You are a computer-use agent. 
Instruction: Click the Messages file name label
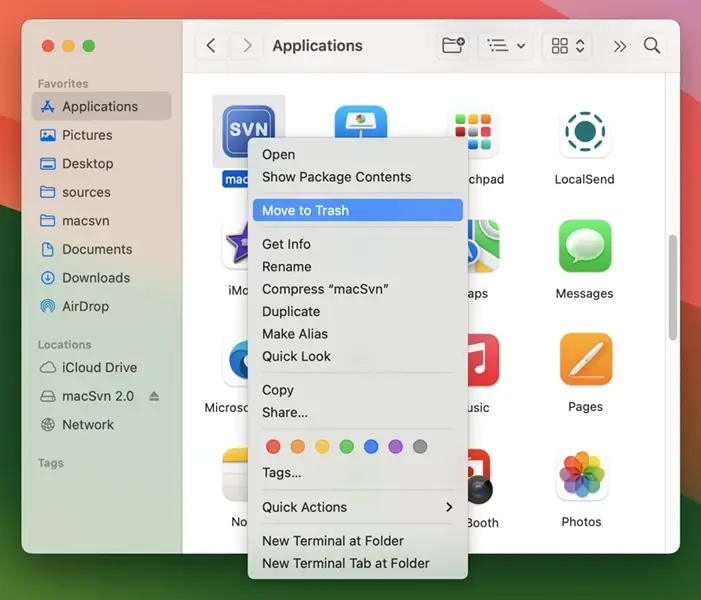tap(584, 294)
